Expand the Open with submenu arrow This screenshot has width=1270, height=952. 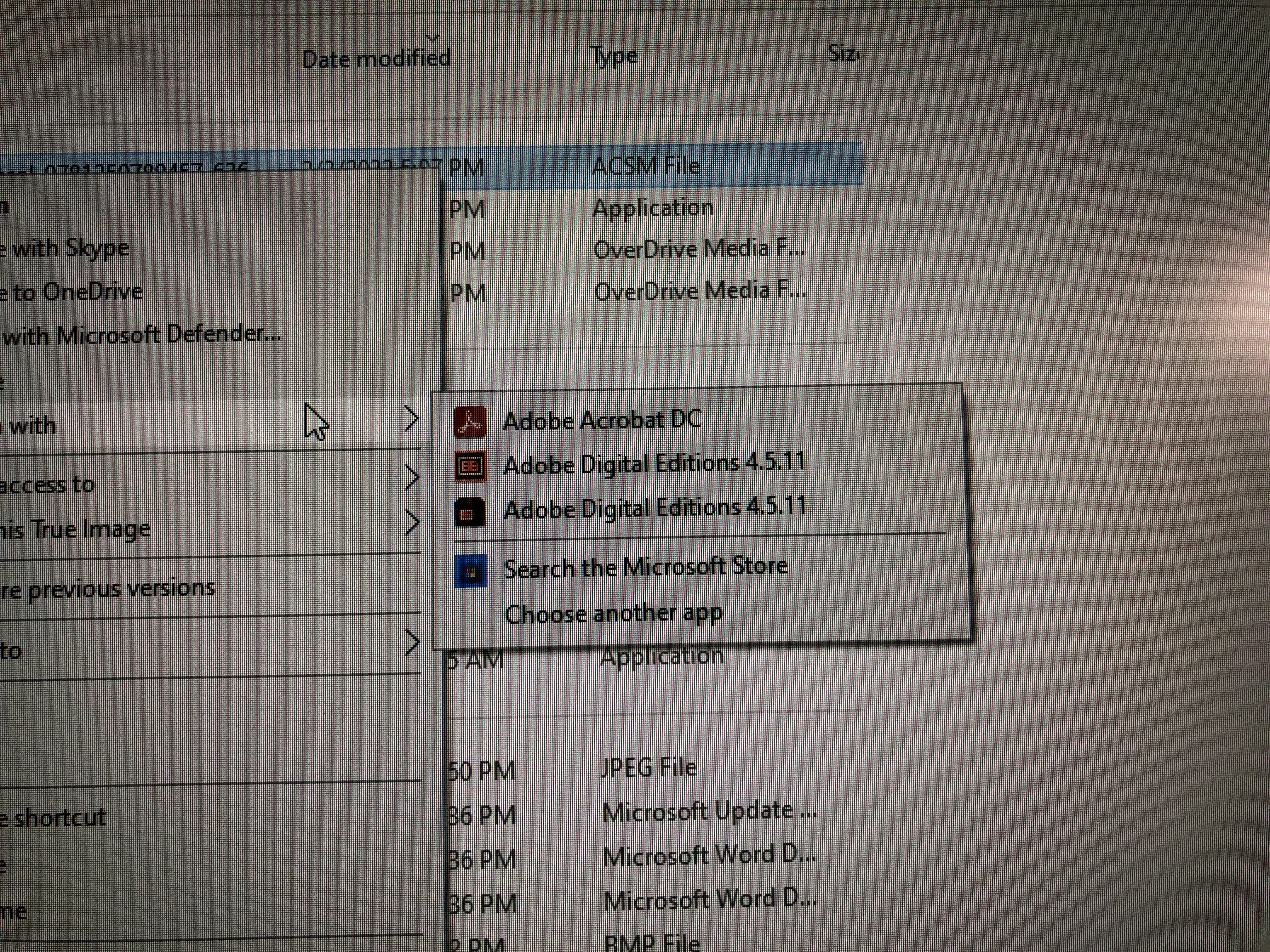point(411,419)
